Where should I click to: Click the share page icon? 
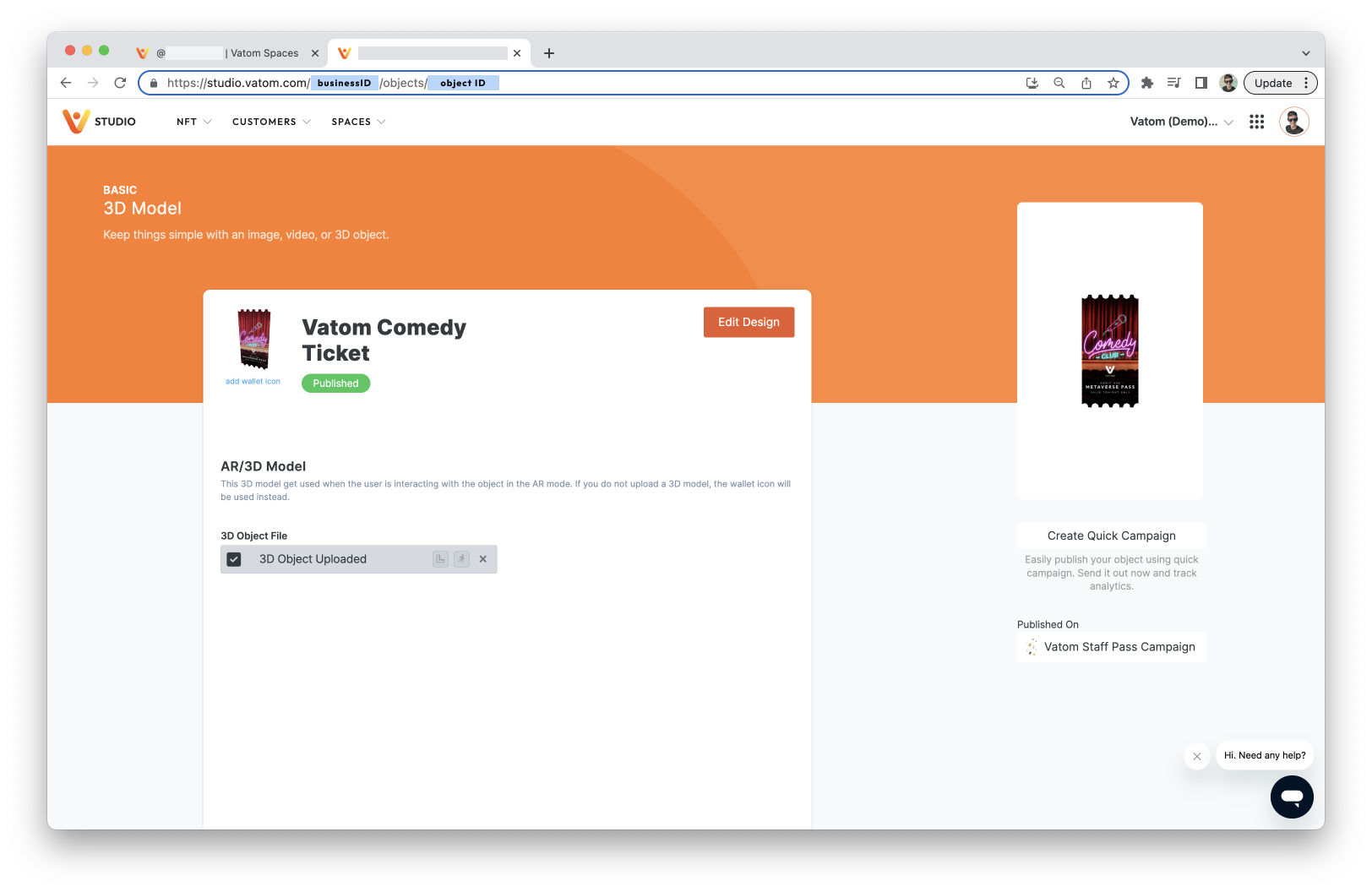tap(1086, 83)
